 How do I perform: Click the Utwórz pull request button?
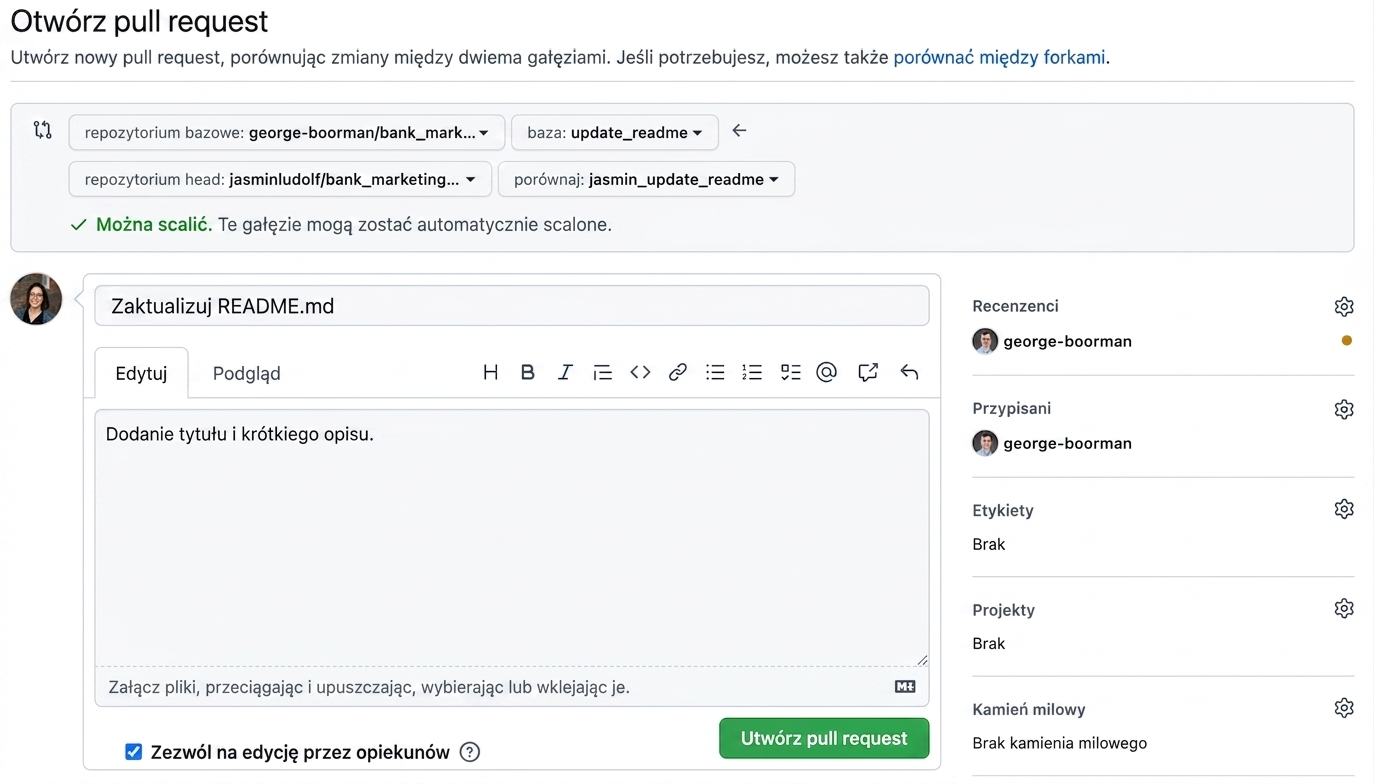[824, 739]
